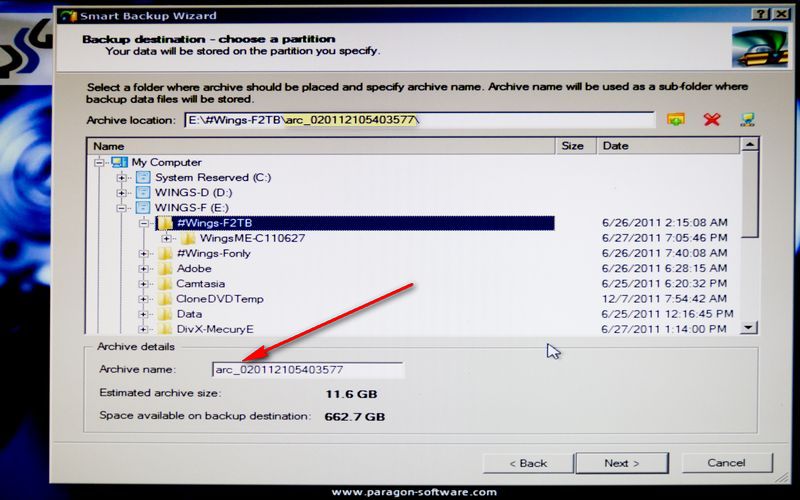Image resolution: width=800 pixels, height=500 pixels.
Task: Select the #Wings-F2TB folder row
Action: [x=355, y=223]
